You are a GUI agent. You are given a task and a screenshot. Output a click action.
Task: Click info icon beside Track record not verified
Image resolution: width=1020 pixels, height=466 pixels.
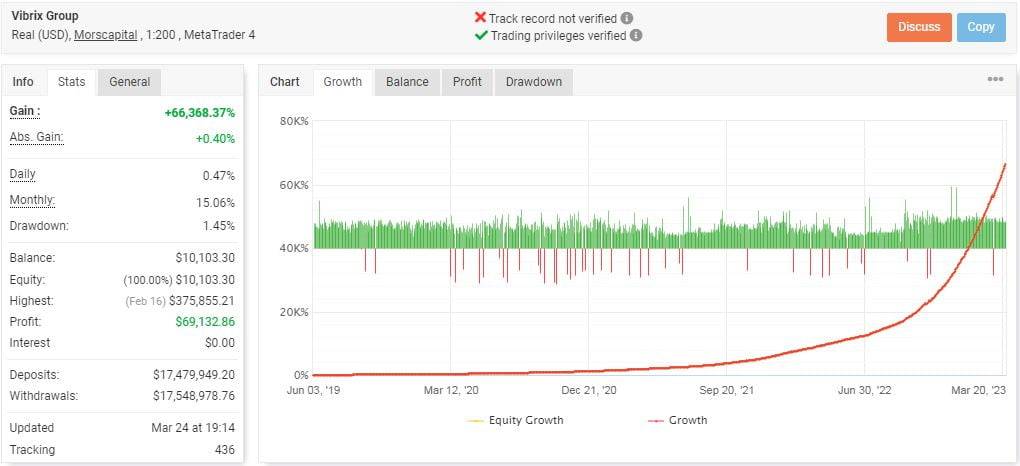click(627, 18)
